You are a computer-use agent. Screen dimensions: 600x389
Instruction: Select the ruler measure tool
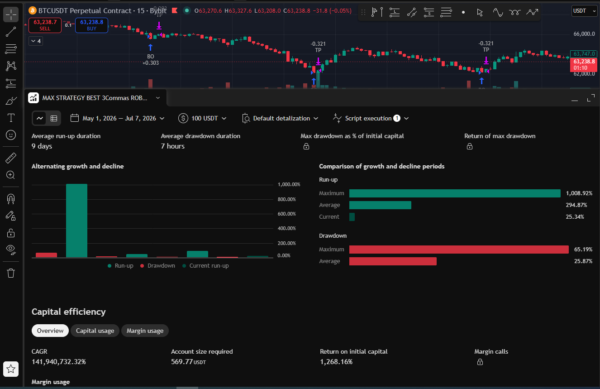(11, 158)
